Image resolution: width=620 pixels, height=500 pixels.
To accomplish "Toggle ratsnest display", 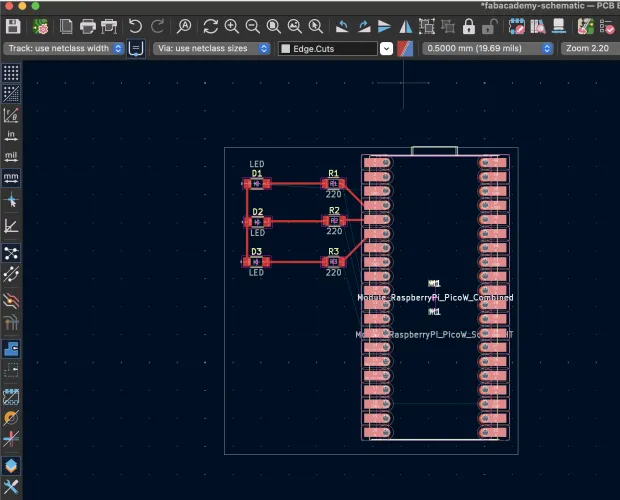I will 11,253.
